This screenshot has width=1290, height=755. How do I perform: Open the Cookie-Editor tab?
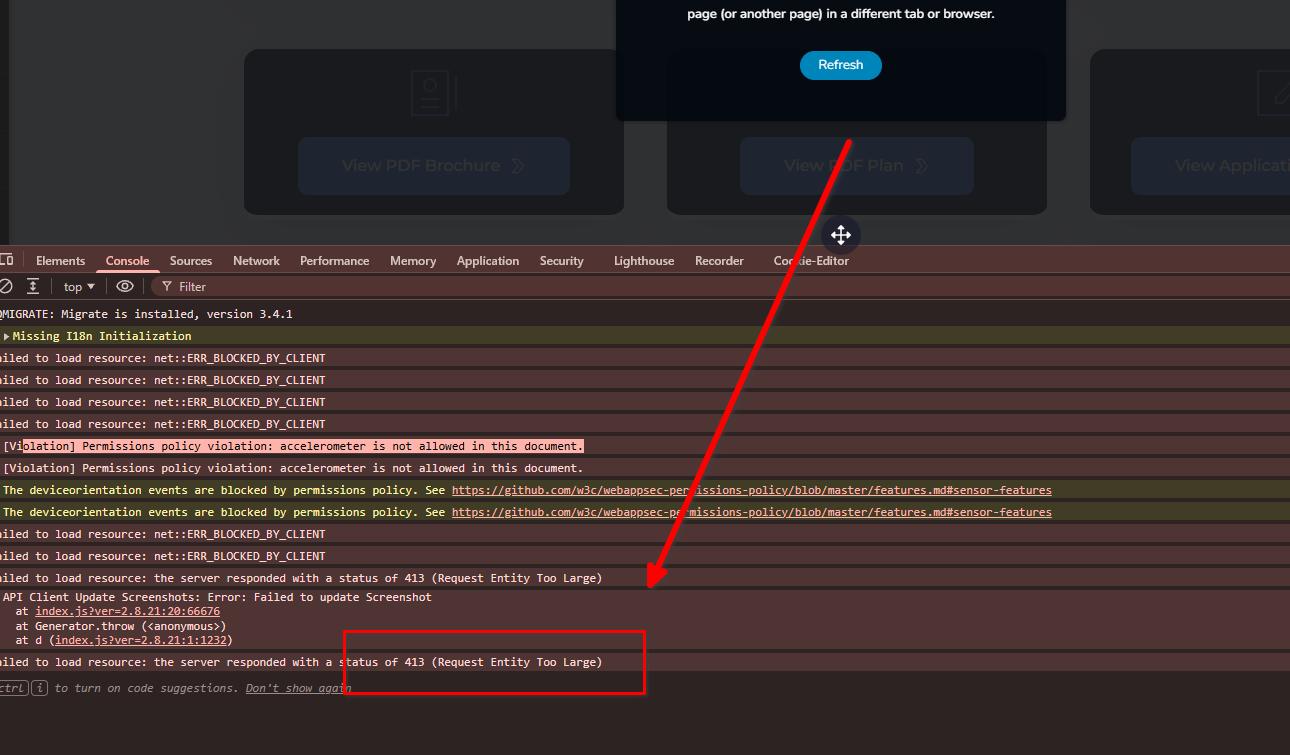coord(811,260)
